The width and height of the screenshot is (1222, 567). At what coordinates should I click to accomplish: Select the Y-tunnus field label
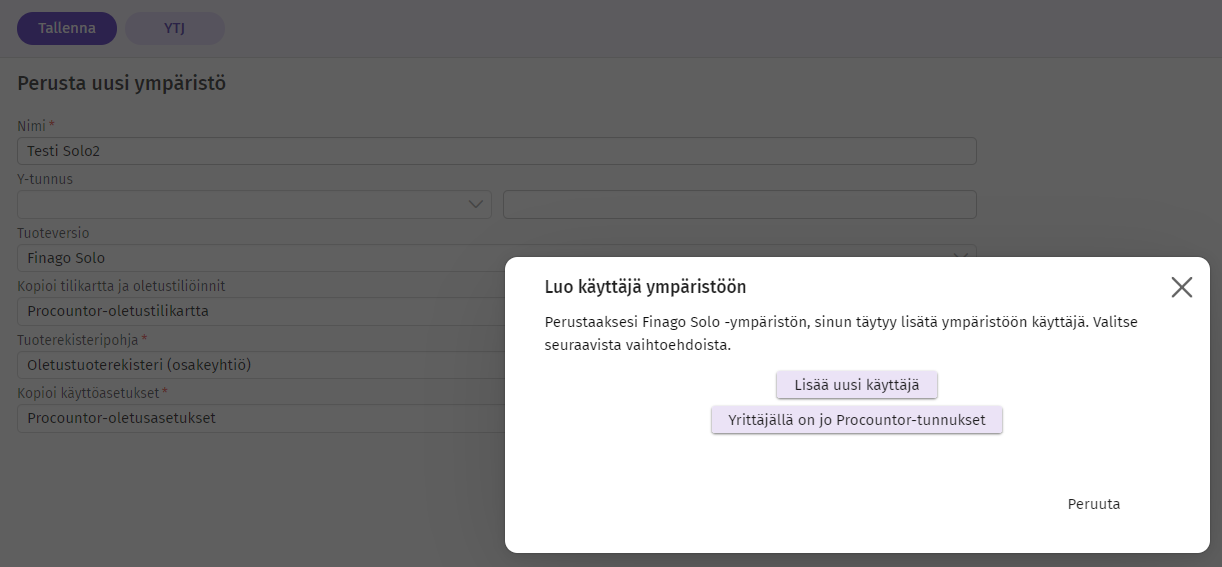[45, 179]
